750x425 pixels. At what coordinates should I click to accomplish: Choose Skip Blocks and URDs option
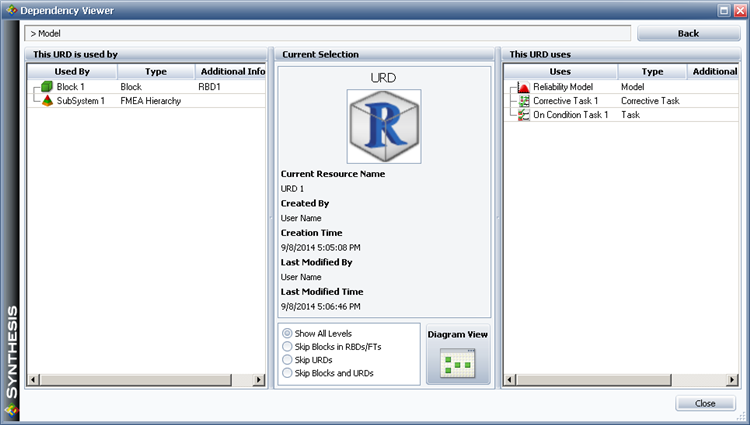coord(288,373)
